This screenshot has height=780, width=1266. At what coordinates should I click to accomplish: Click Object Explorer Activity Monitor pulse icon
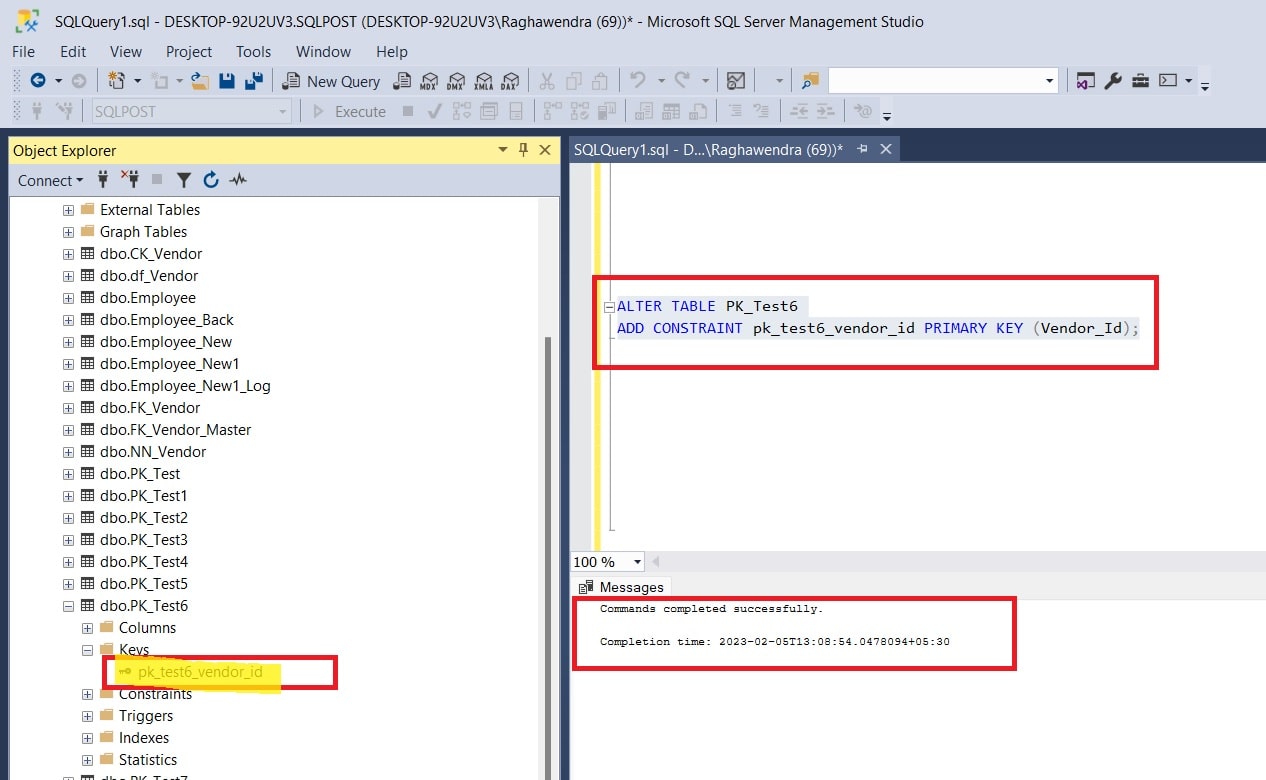238,180
